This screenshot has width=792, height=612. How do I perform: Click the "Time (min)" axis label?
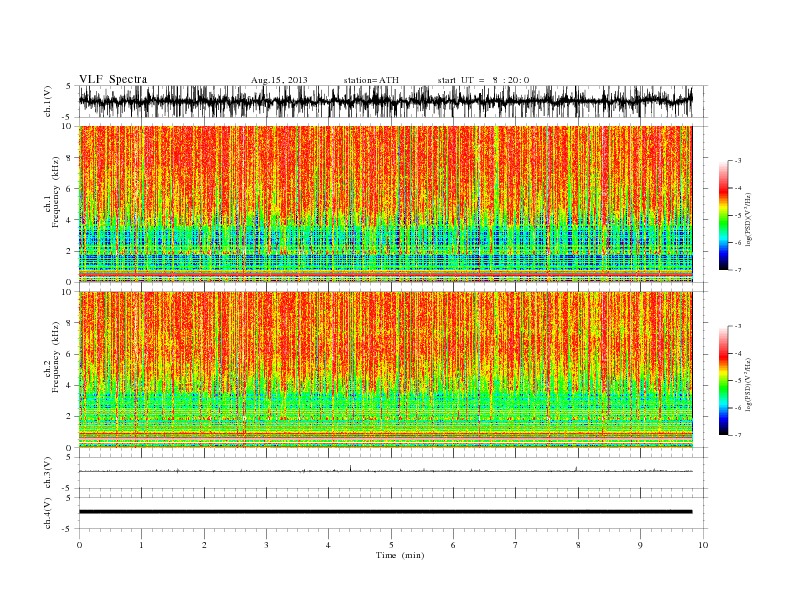coord(400,555)
